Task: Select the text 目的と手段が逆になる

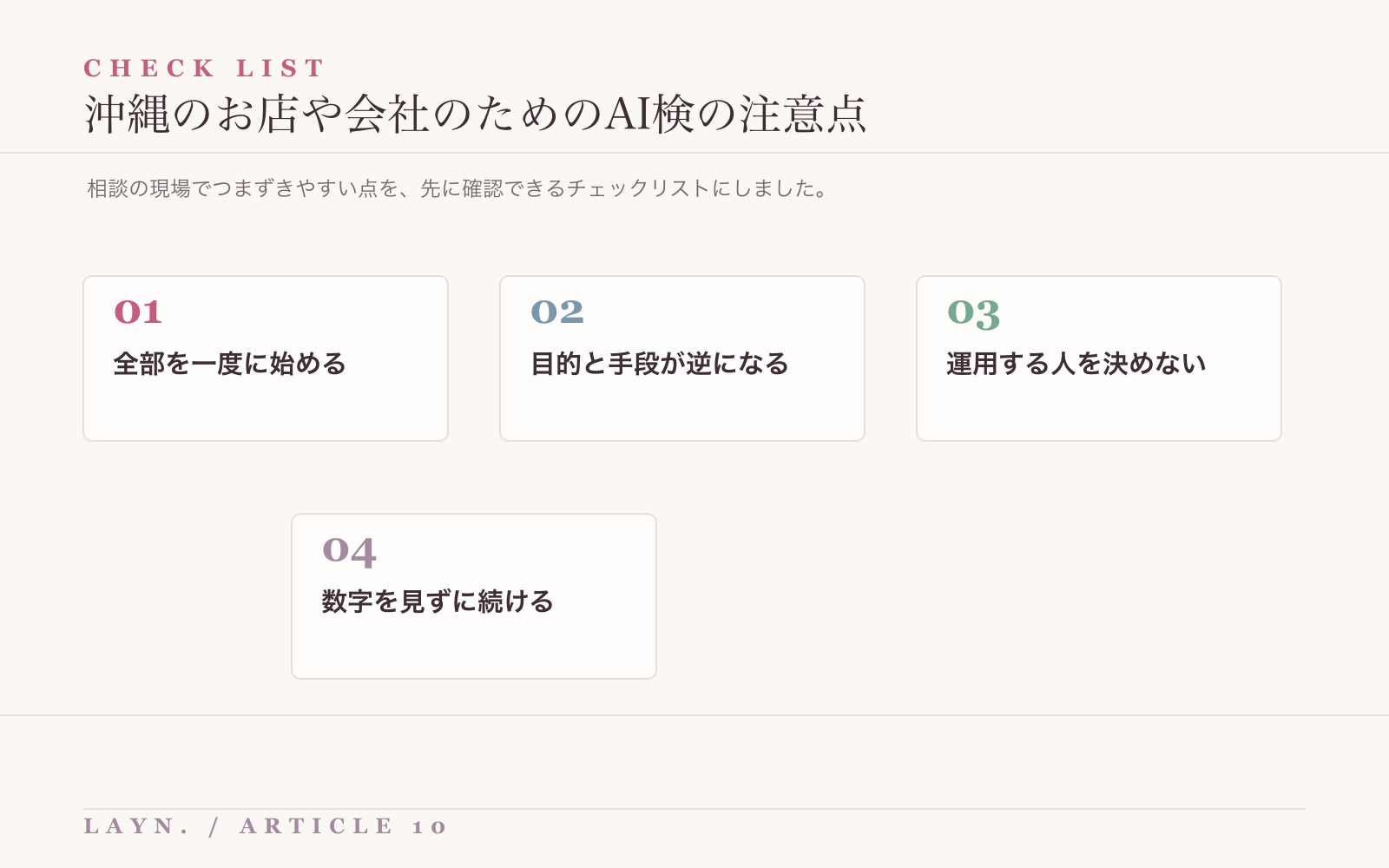Action: pyautogui.click(x=660, y=364)
